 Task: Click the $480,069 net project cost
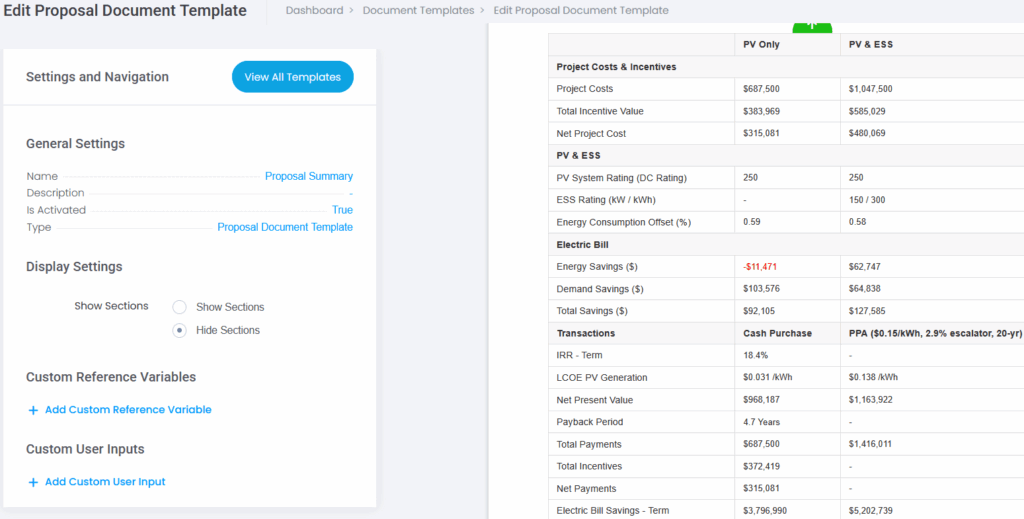coord(867,133)
